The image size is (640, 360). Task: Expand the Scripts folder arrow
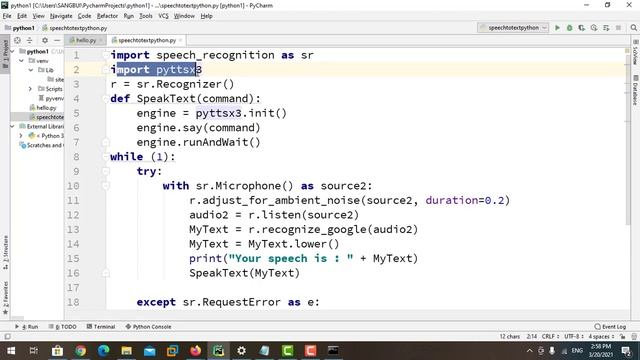(x=31, y=89)
